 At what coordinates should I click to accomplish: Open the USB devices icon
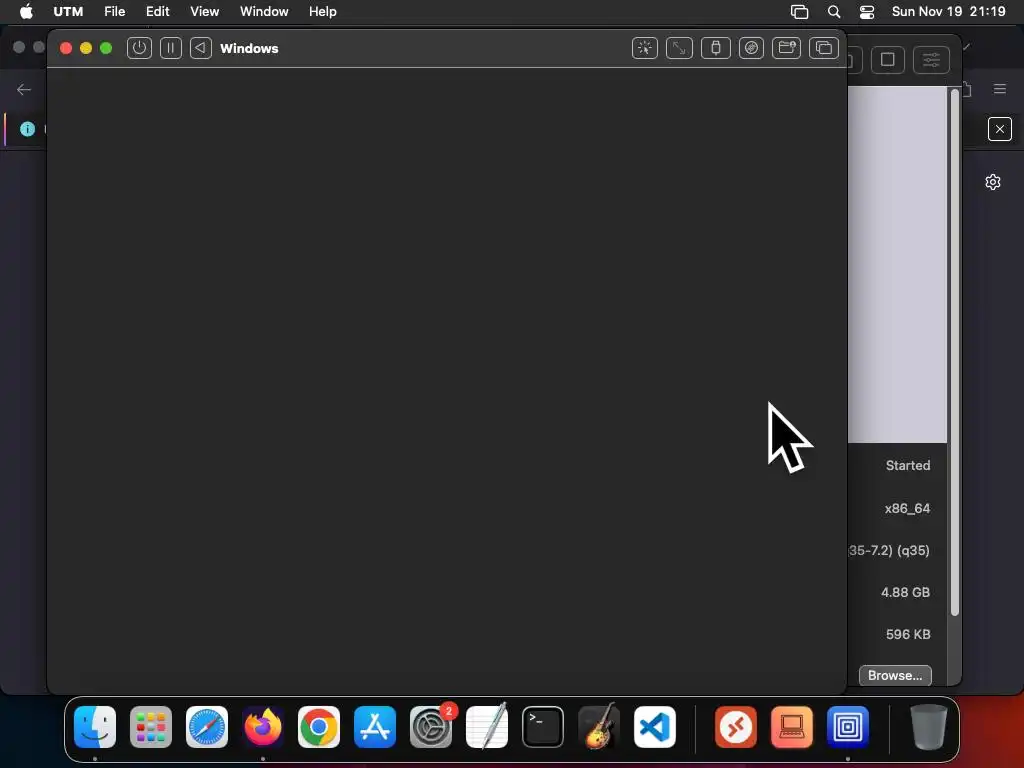click(x=716, y=48)
